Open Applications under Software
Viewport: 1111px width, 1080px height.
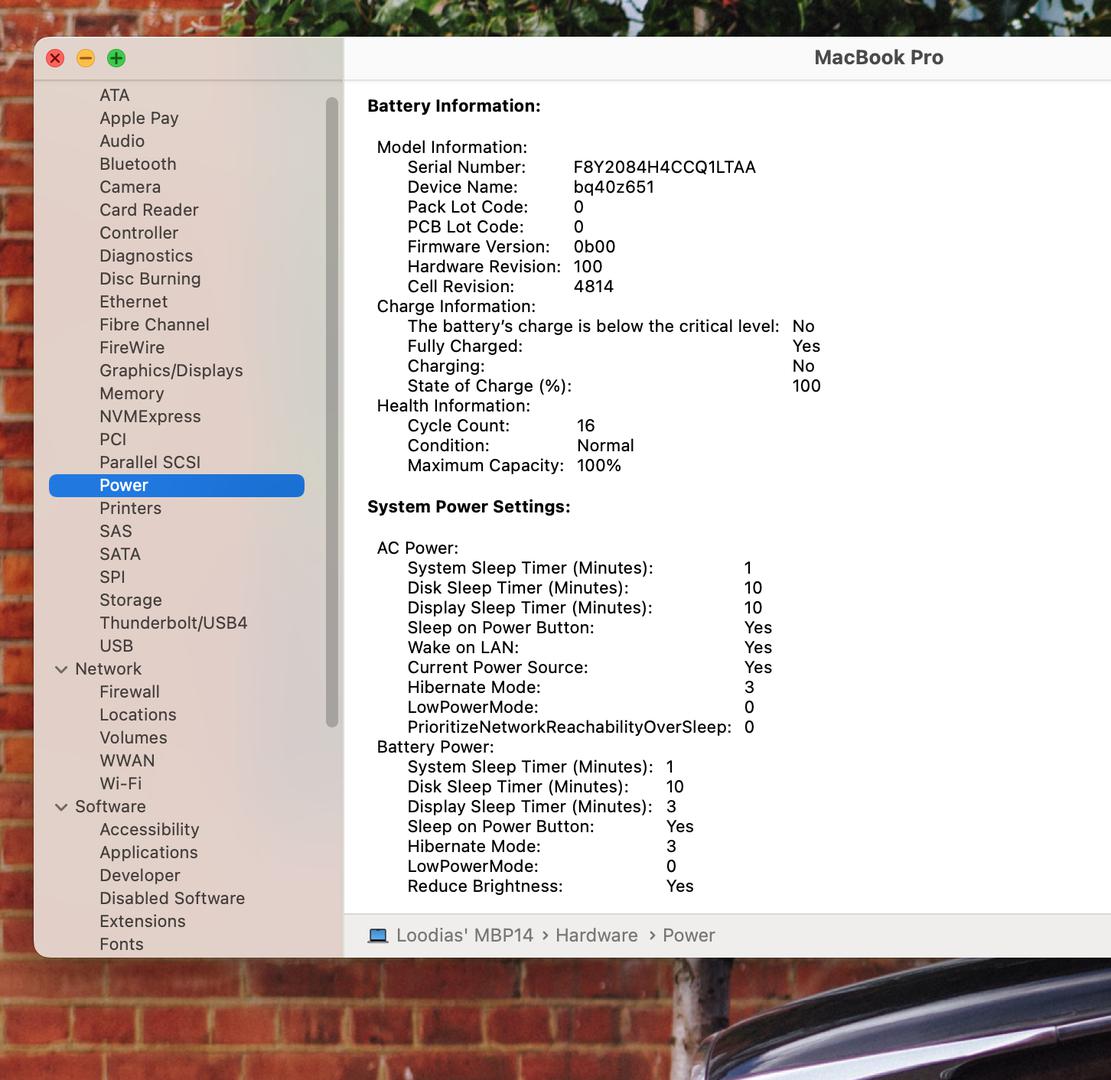pyautogui.click(x=149, y=853)
